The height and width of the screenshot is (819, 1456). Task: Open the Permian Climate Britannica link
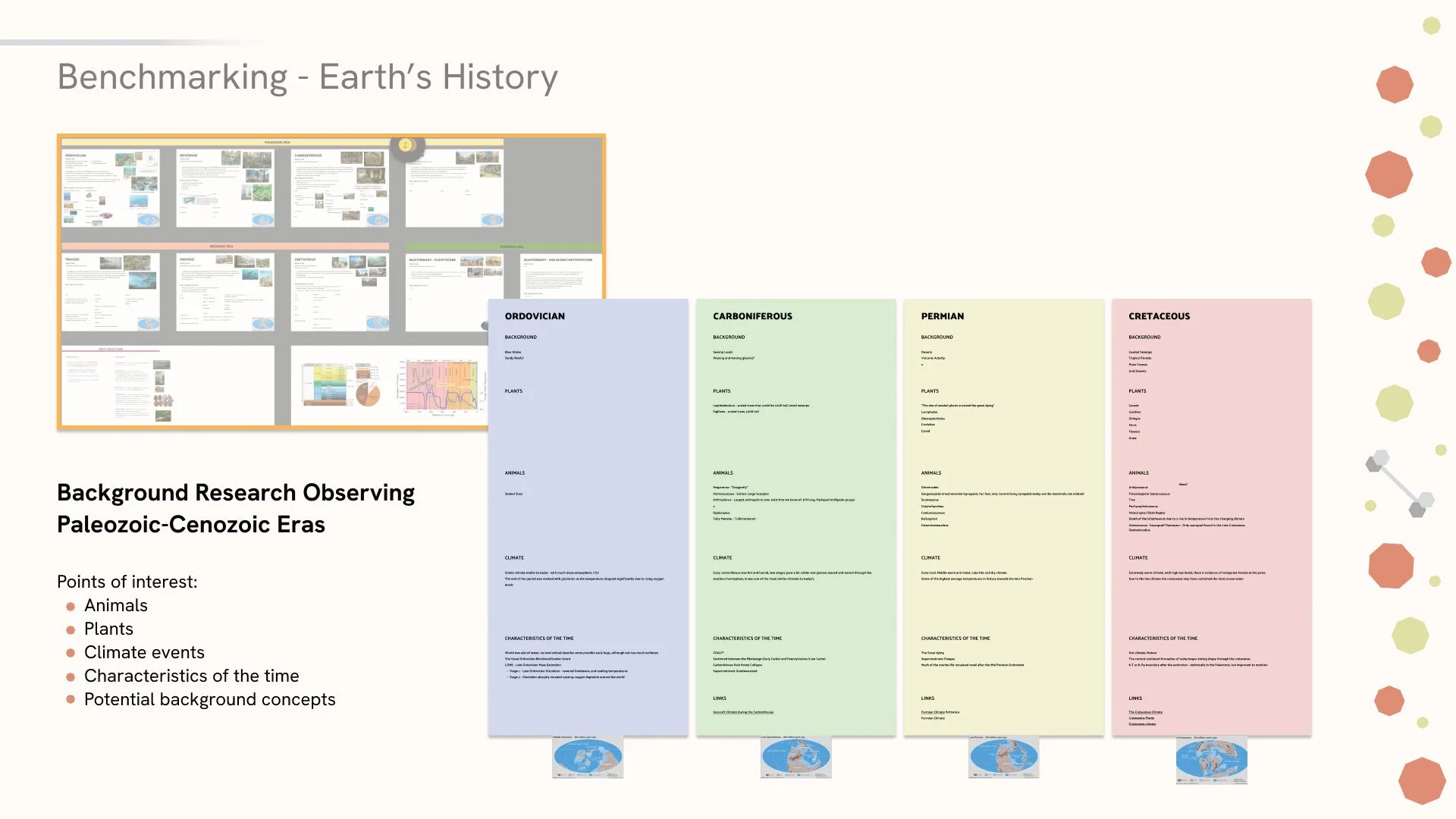coord(940,712)
